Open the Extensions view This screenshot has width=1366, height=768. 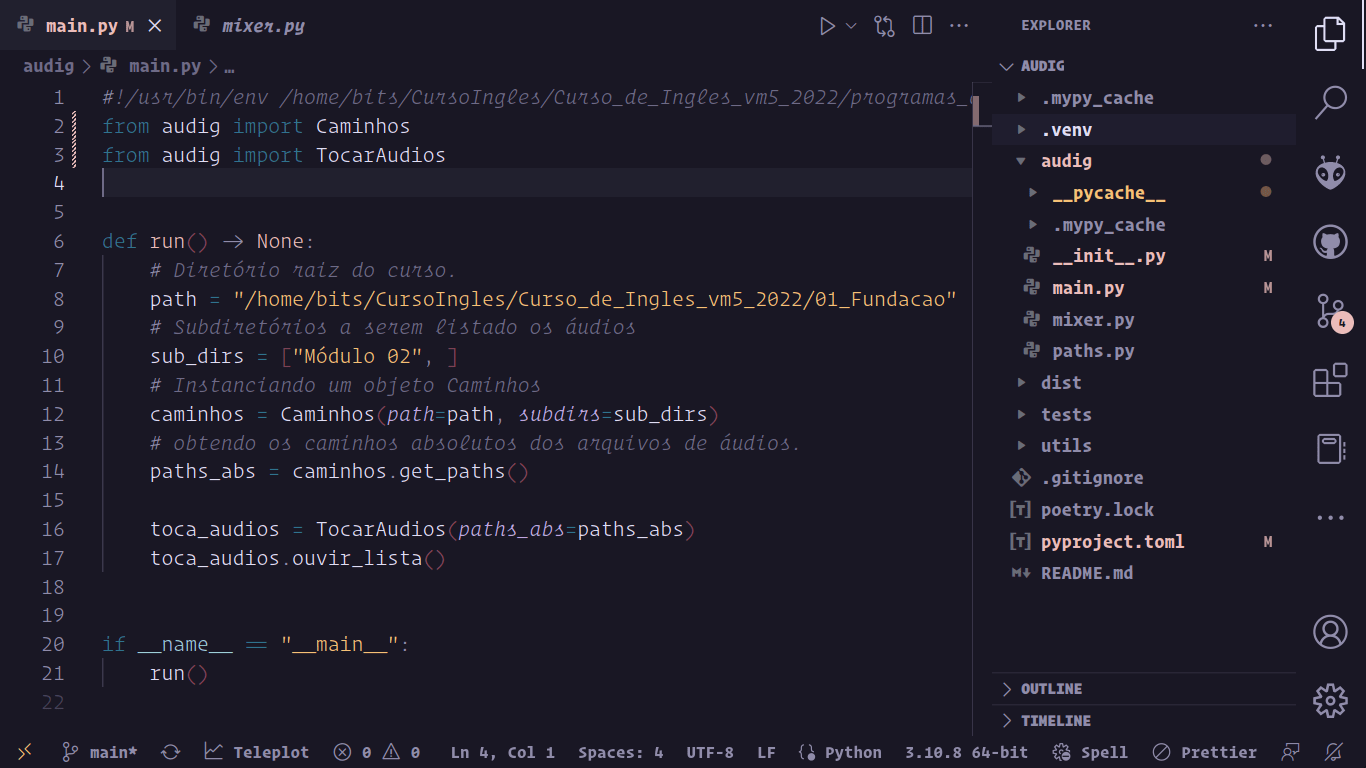(1330, 381)
